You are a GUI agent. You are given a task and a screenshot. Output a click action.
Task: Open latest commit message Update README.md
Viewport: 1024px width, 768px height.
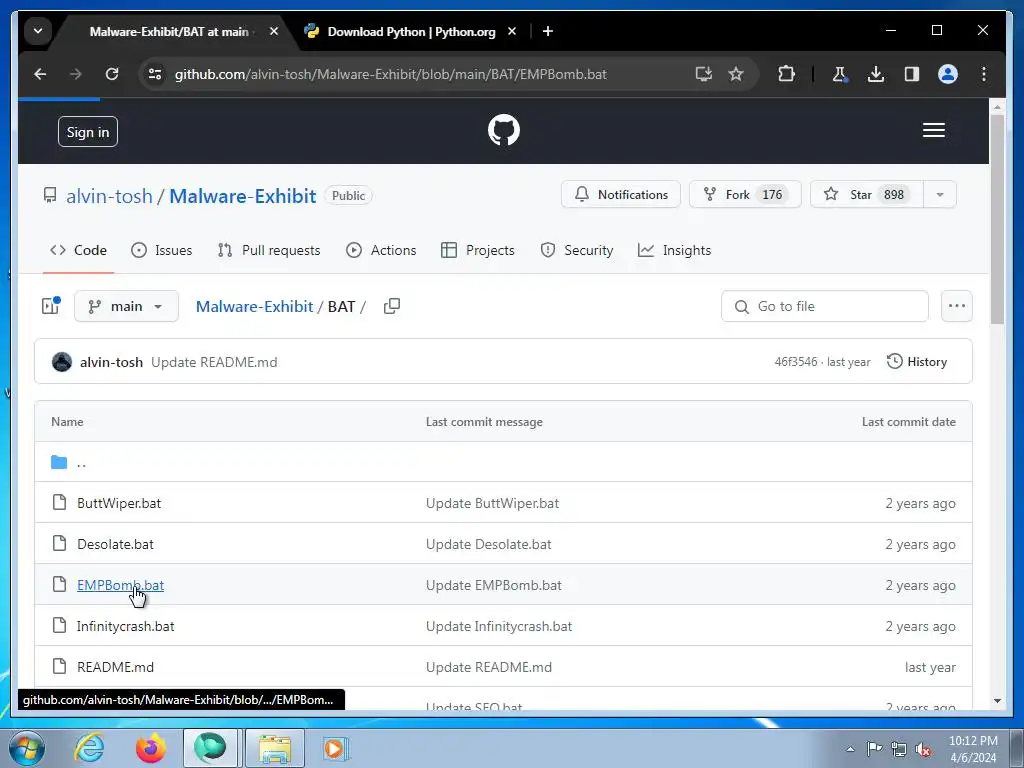coord(214,362)
